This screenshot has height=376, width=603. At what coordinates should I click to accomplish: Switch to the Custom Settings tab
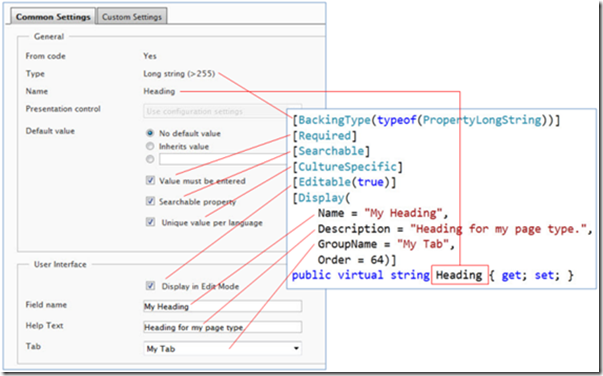132,17
